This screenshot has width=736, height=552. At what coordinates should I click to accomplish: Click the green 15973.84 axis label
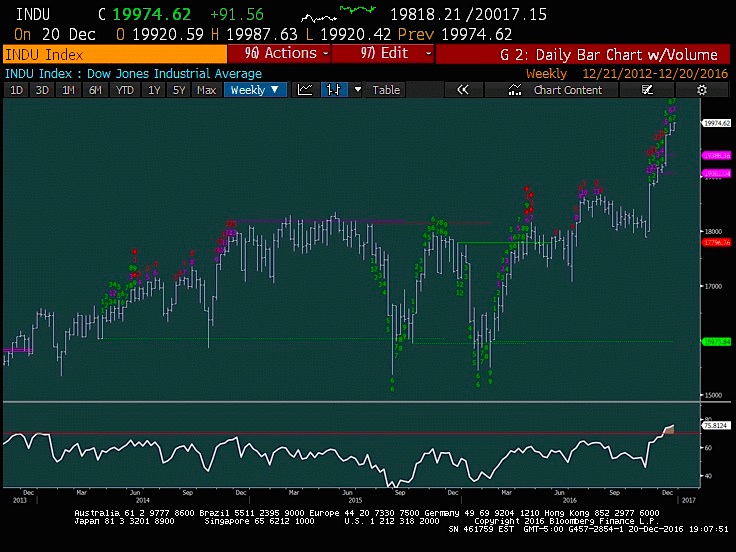716,342
